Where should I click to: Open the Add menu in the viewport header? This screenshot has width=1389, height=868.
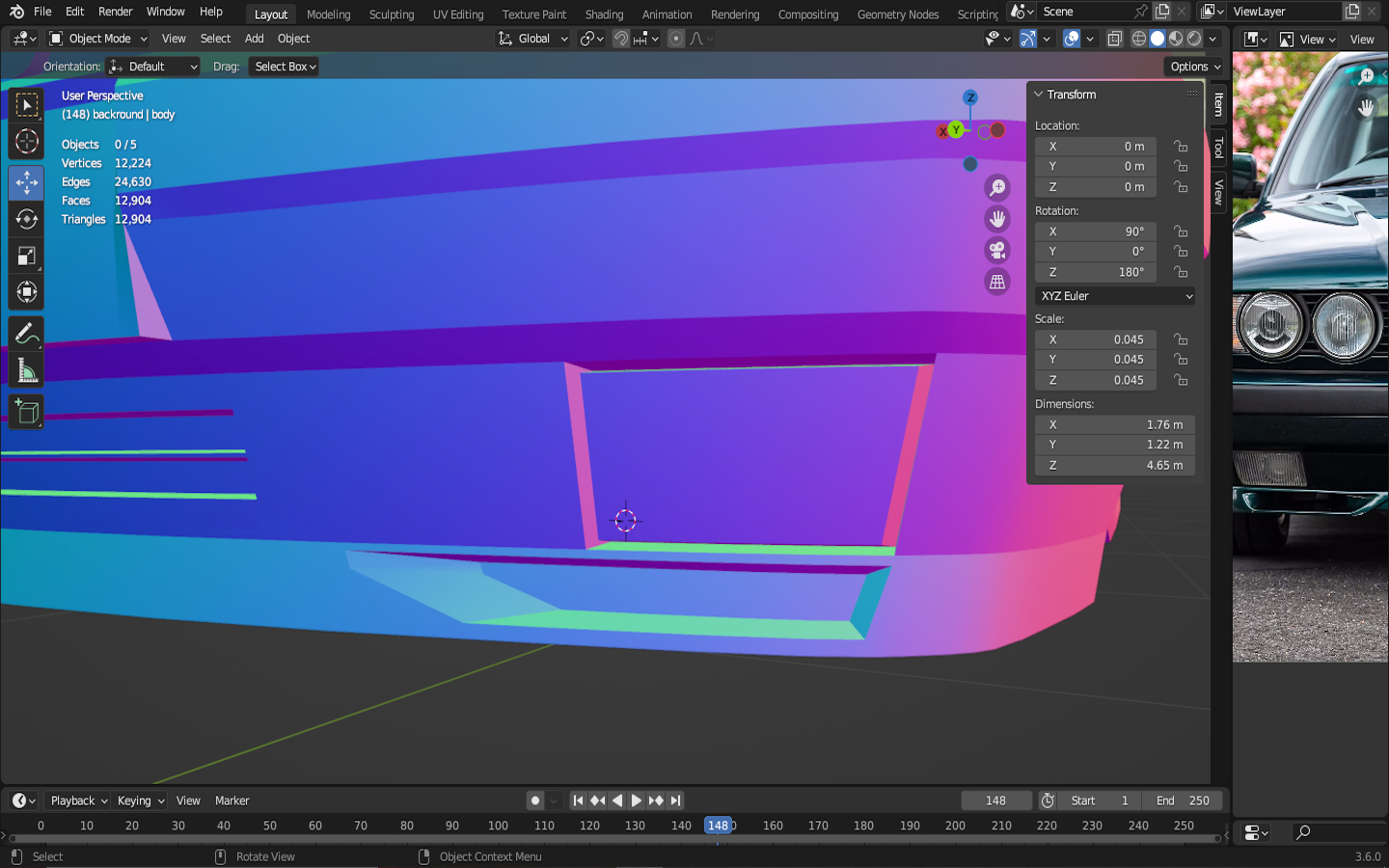[255, 39]
